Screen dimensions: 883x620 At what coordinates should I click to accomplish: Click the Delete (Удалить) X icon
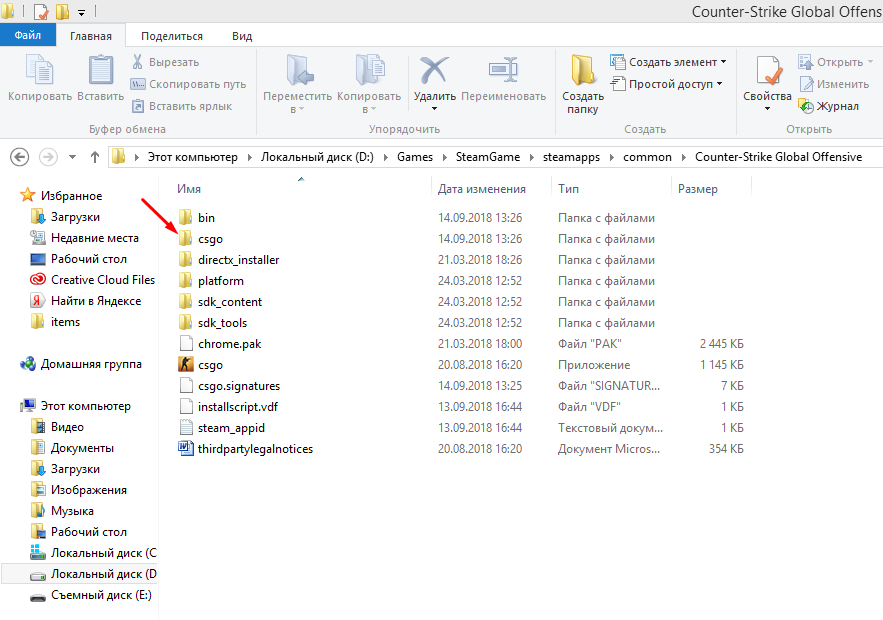click(434, 70)
